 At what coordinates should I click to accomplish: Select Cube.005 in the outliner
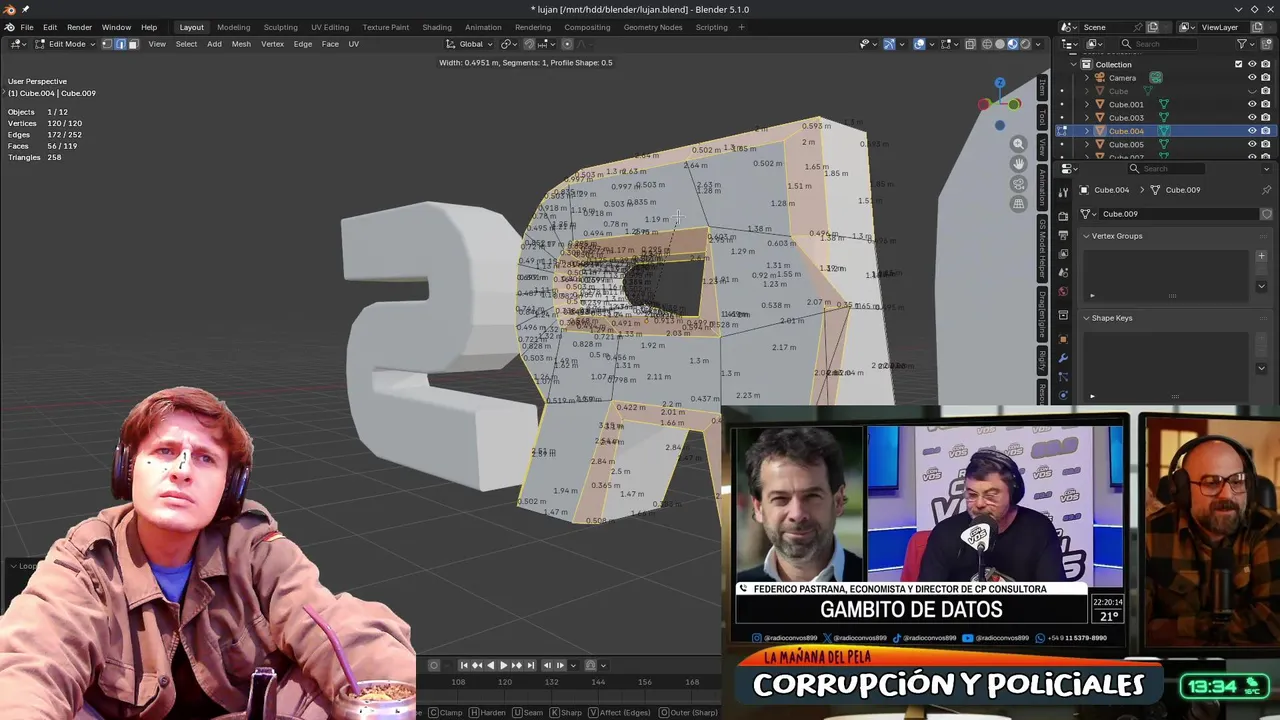(x=1126, y=144)
